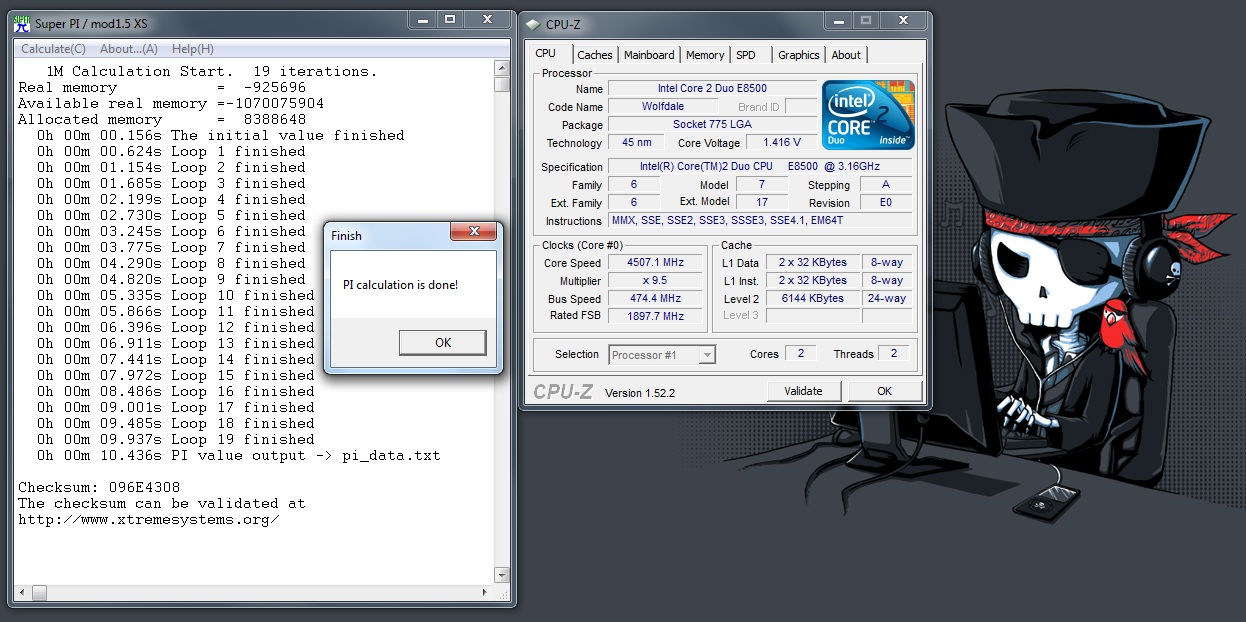Click the Core Voltage value '1.416 V'
This screenshot has height=622, width=1246.
tap(782, 143)
